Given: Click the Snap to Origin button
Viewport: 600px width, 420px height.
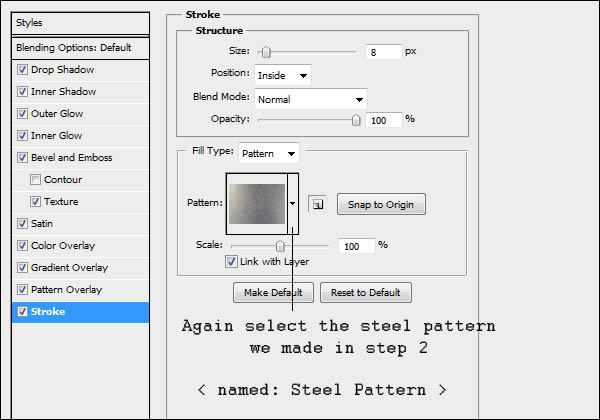Looking at the screenshot, I should (381, 204).
